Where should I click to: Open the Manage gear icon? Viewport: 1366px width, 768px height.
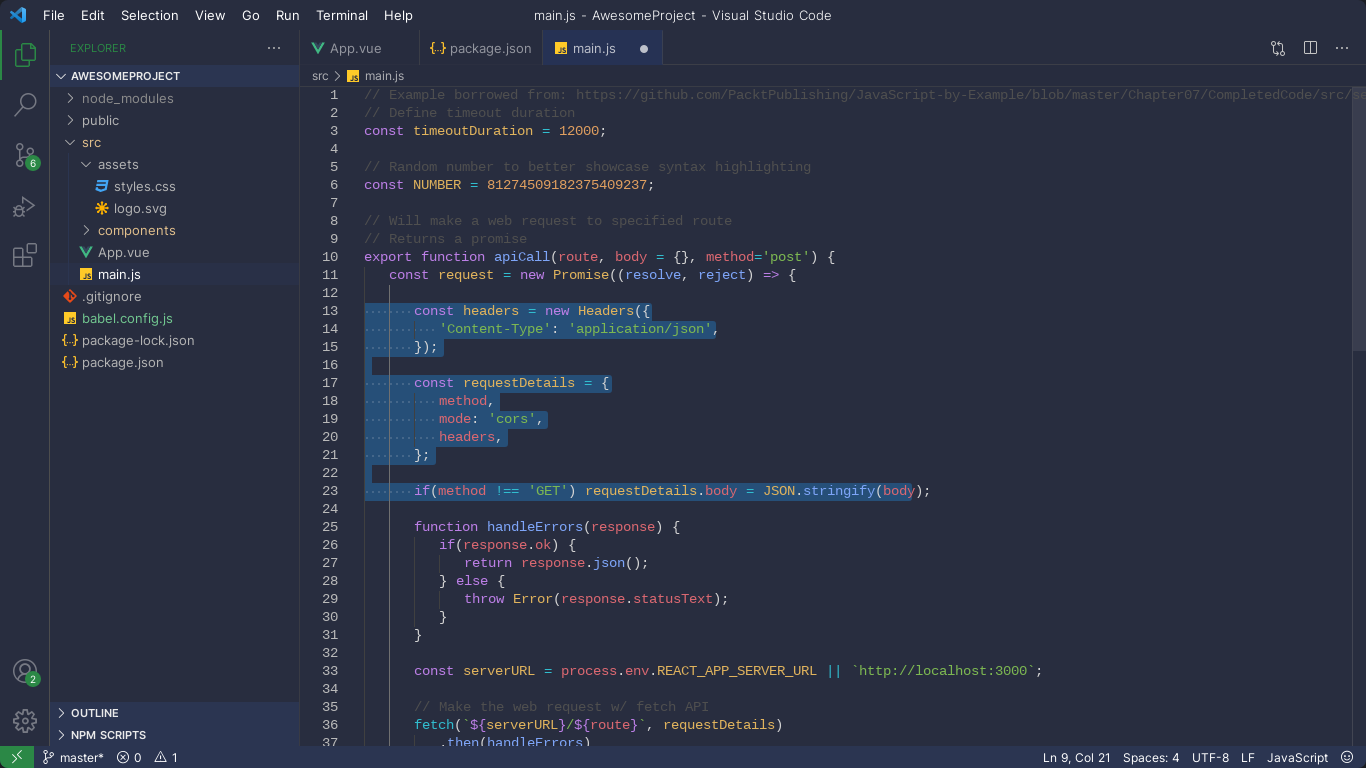[25, 720]
